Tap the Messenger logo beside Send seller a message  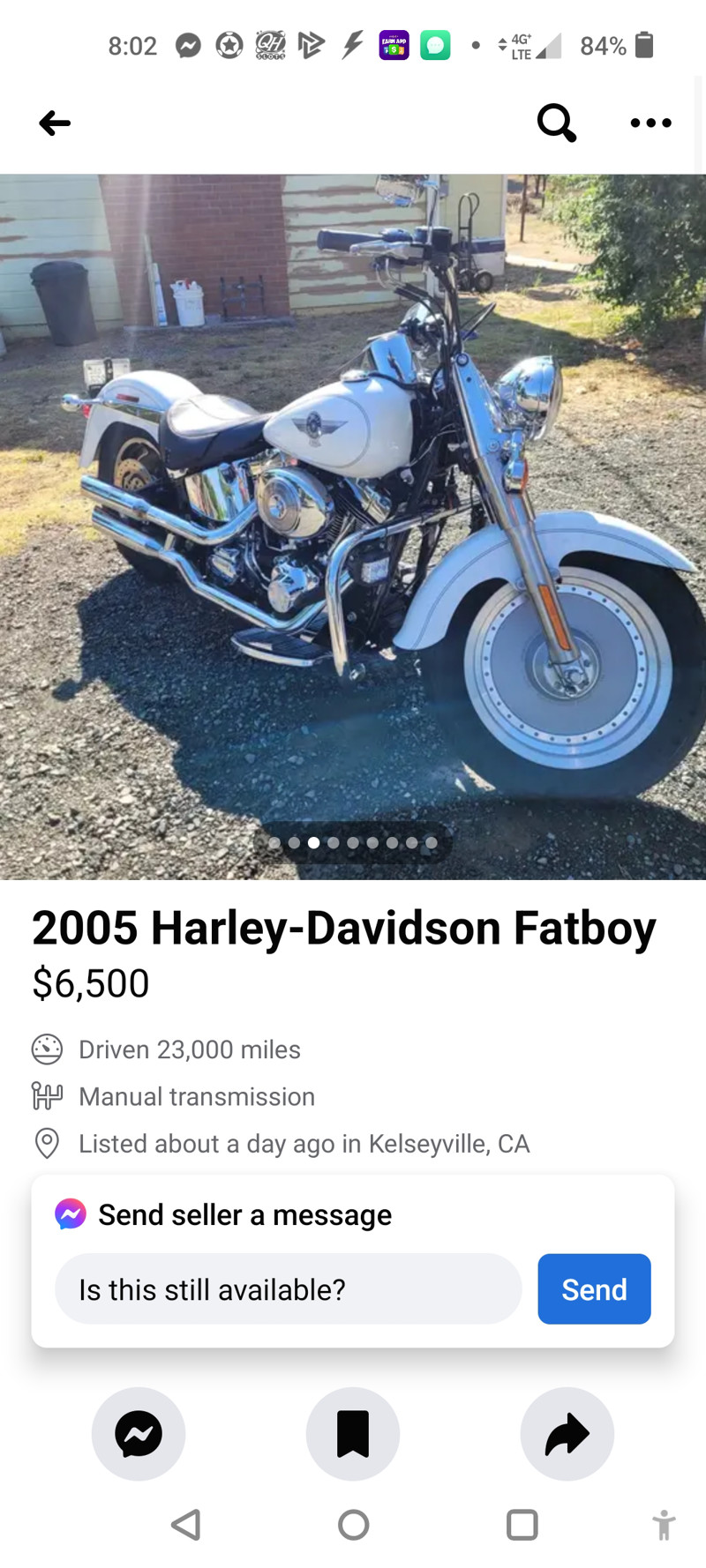click(71, 1214)
